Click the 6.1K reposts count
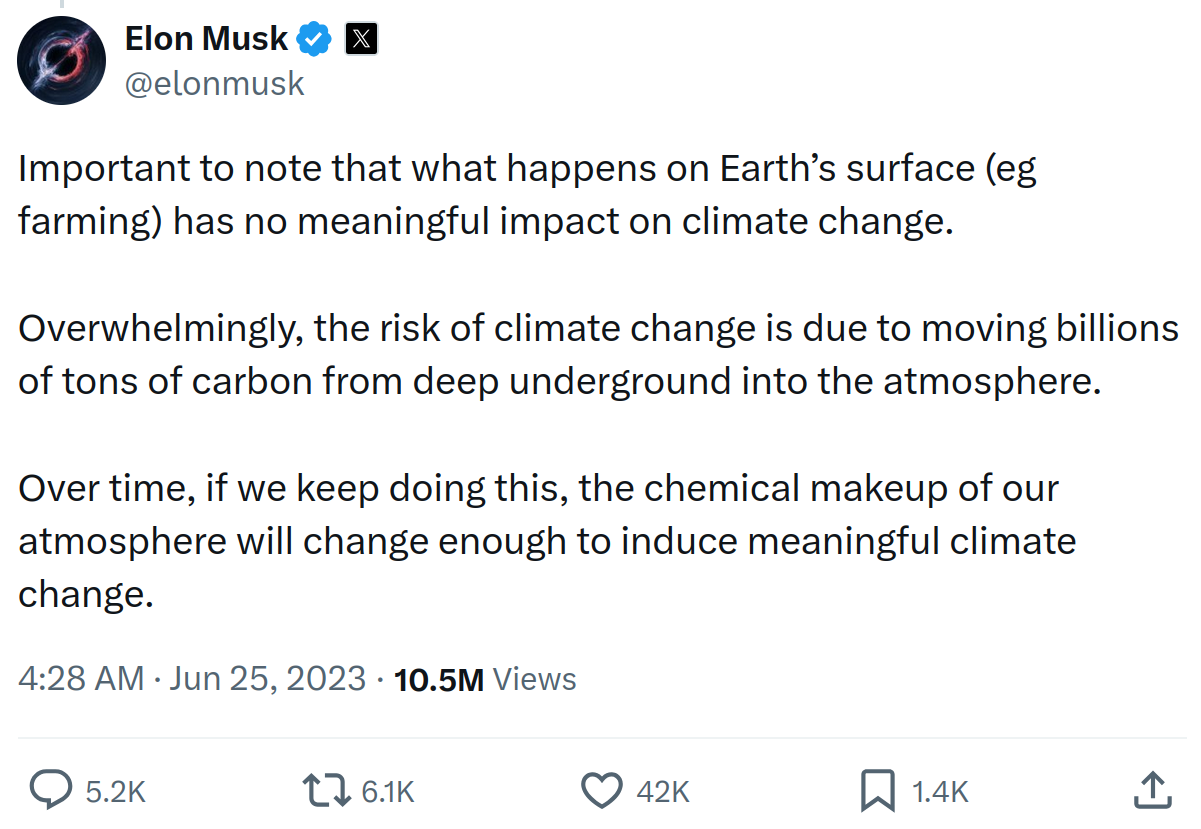The image size is (1201, 829). [x=388, y=792]
